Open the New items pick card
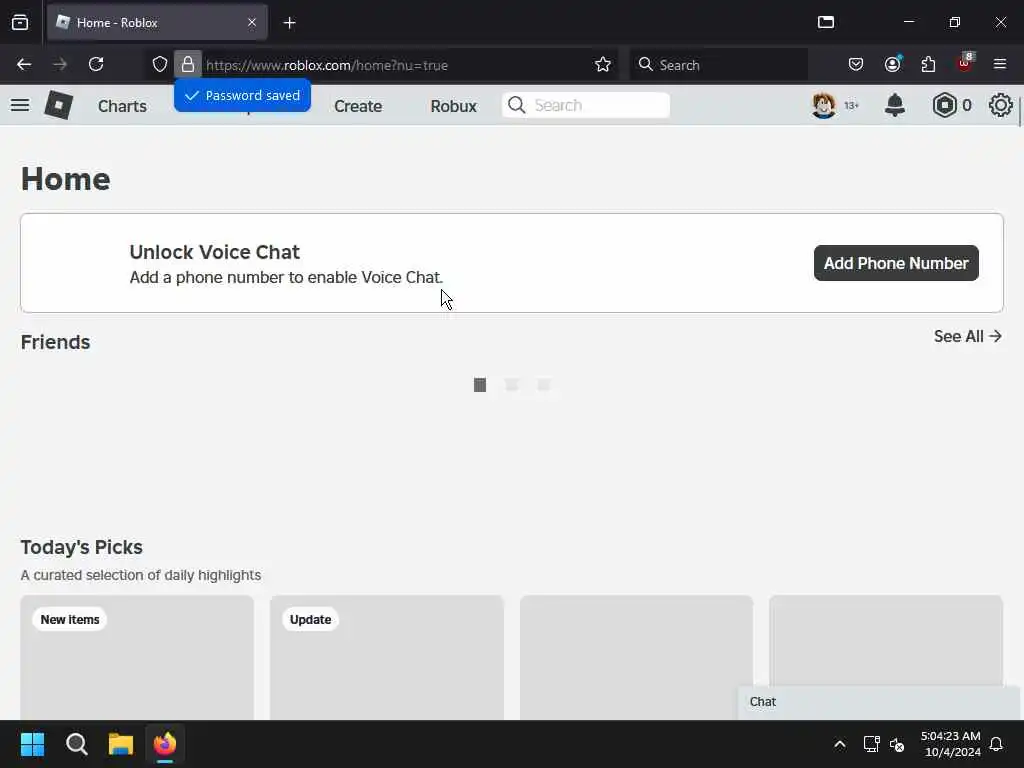The image size is (1024, 768). click(137, 657)
